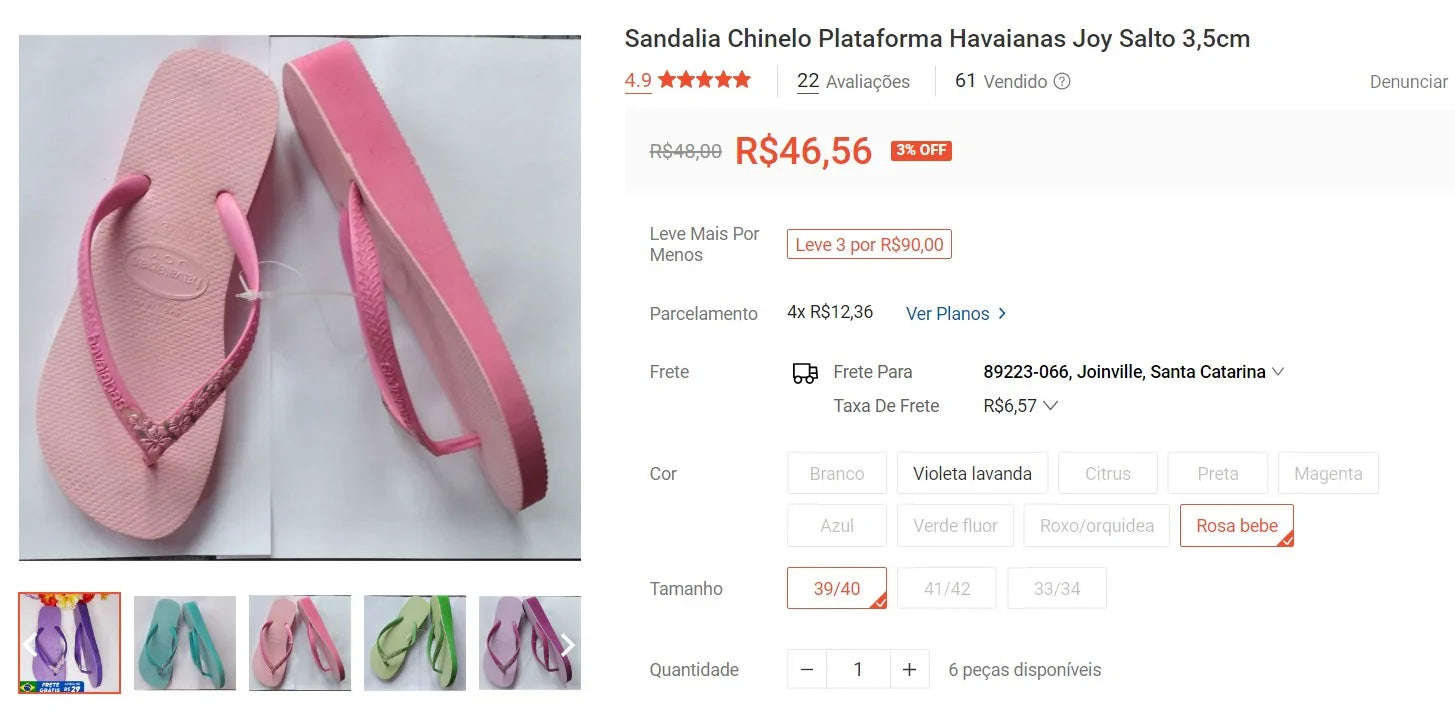
Task: Select the green flip-flop thumbnail
Action: pos(415,643)
